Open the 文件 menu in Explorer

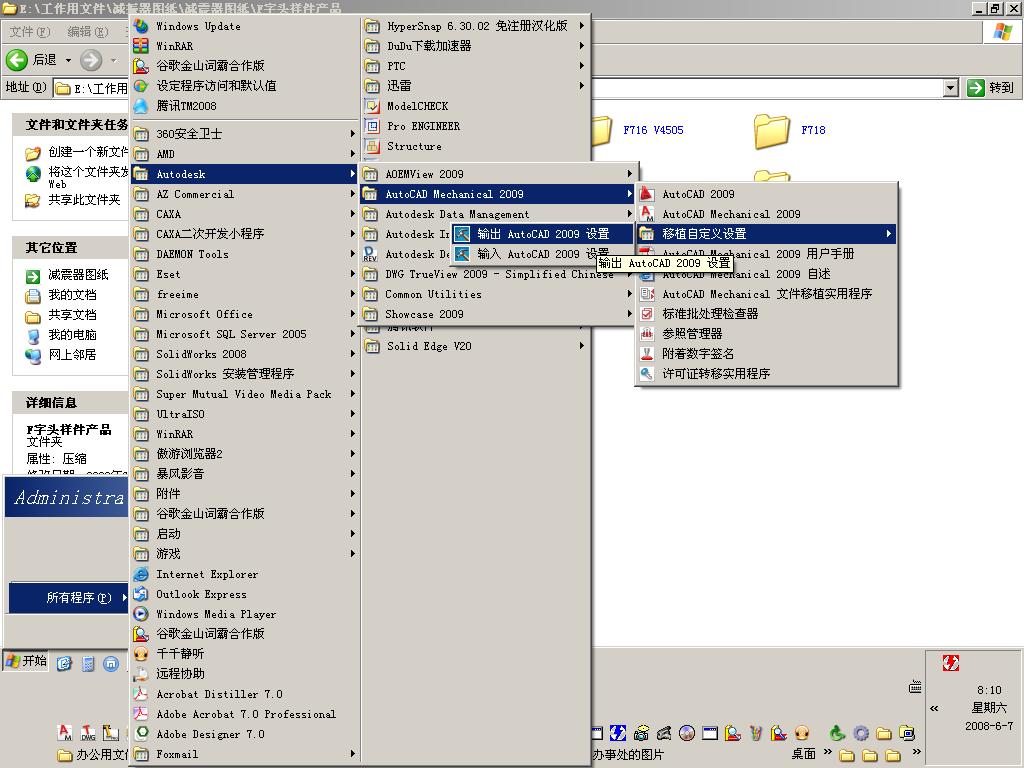[x=29, y=31]
